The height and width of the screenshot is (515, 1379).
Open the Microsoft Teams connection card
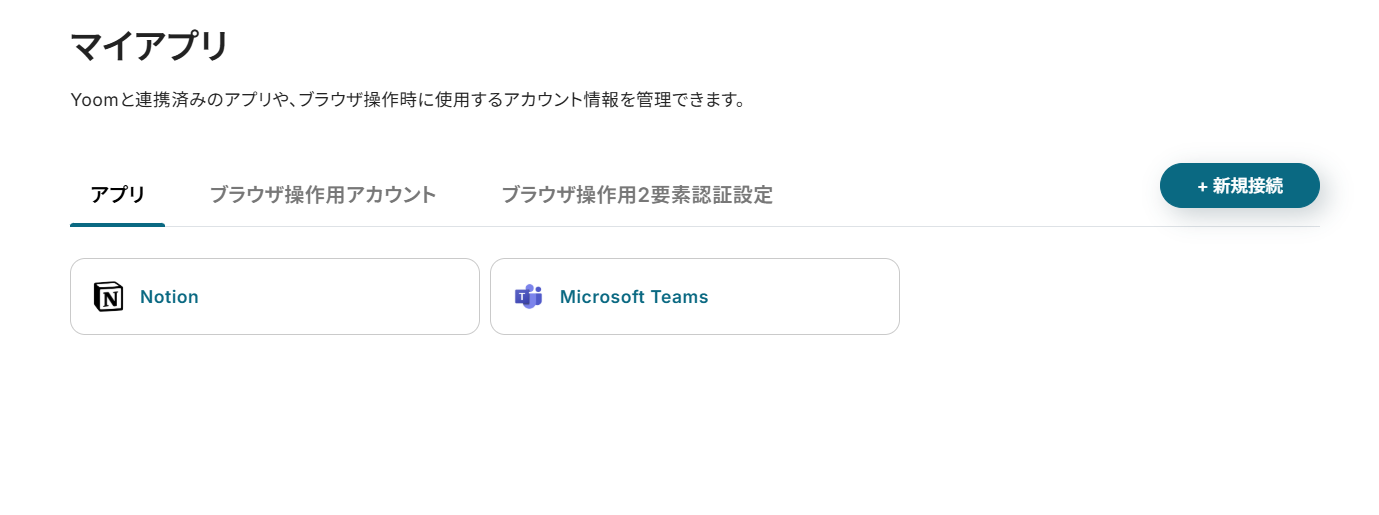point(695,297)
